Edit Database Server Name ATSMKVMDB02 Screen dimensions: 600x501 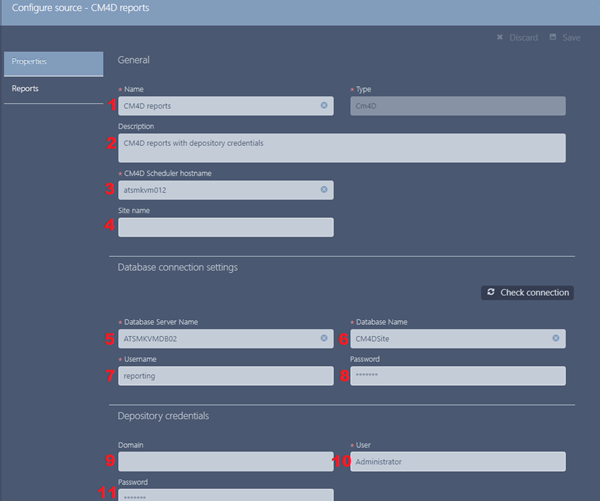(x=226, y=339)
